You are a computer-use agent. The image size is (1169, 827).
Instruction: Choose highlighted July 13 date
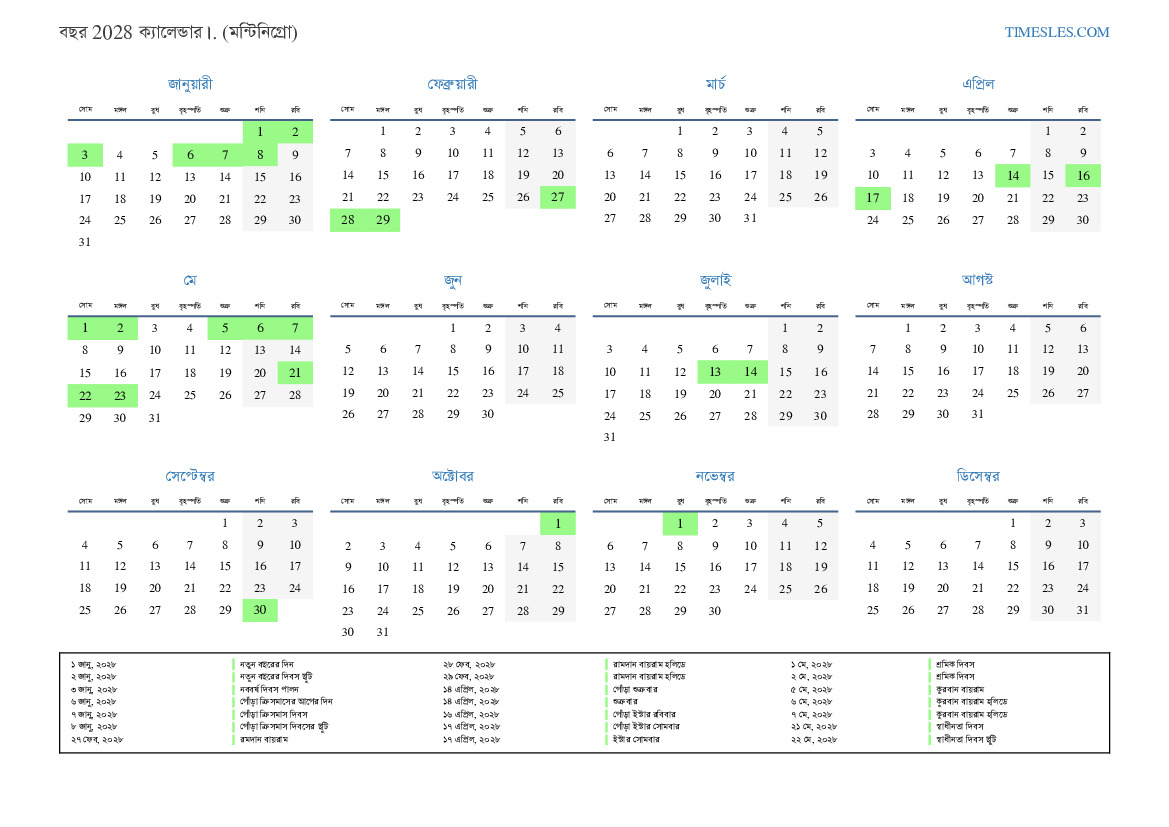point(715,373)
